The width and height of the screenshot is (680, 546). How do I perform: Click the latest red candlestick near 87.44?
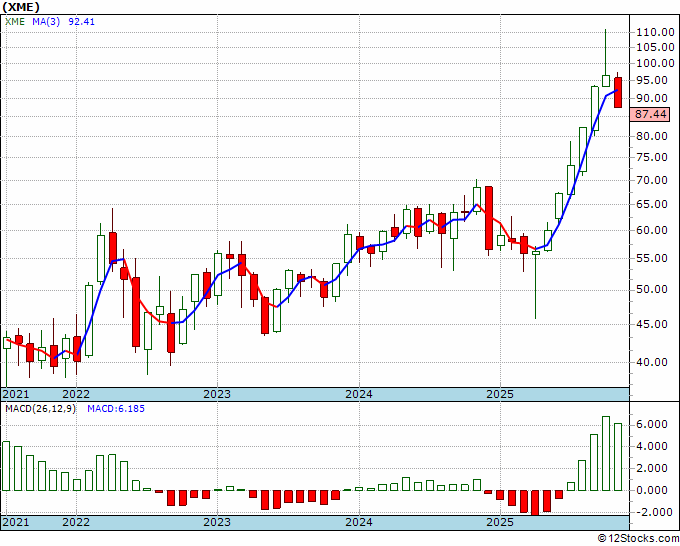[618, 92]
